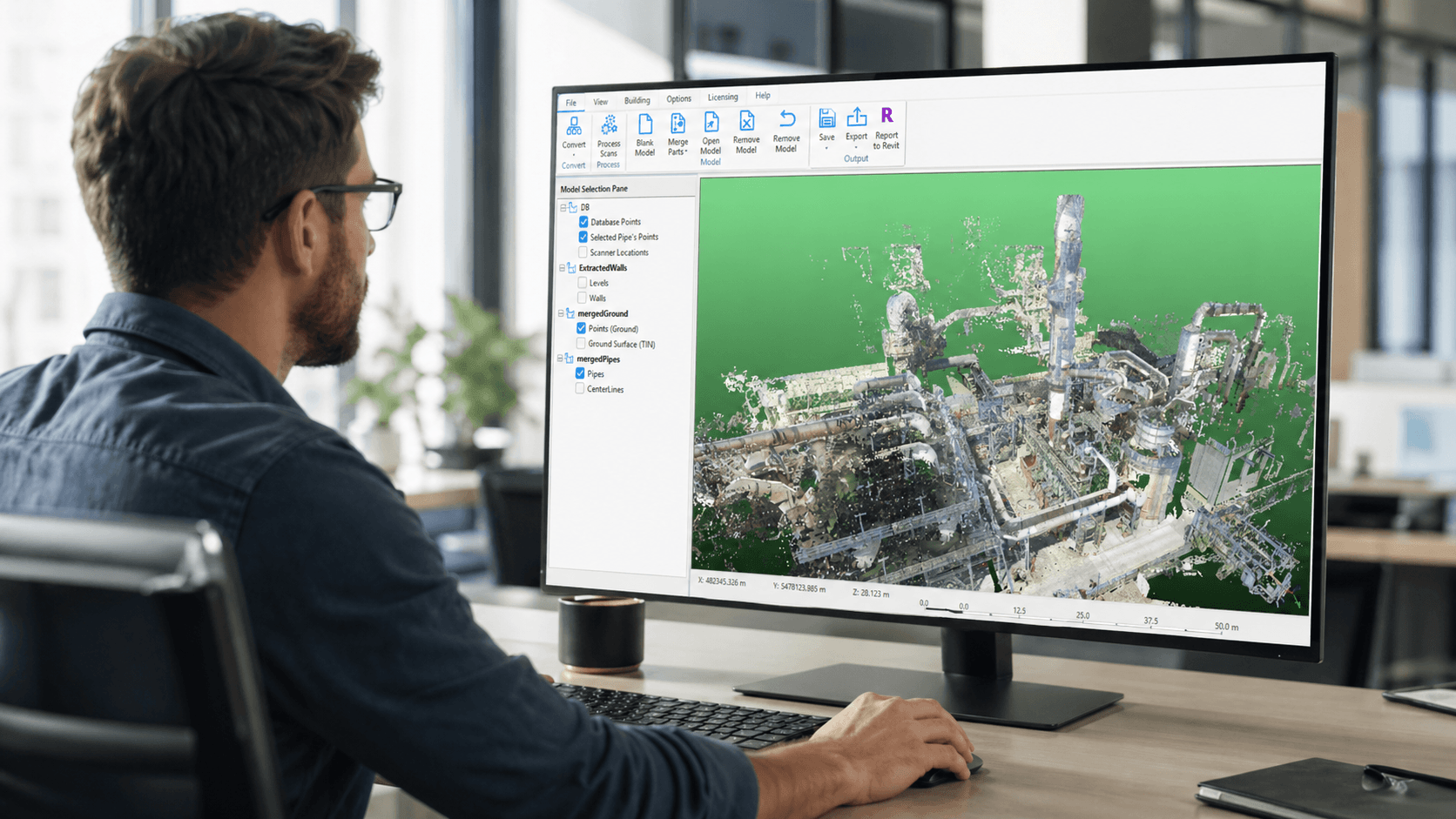Viewport: 1456px width, 819px height.
Task: Tick the Walls checkbox
Action: point(582,298)
